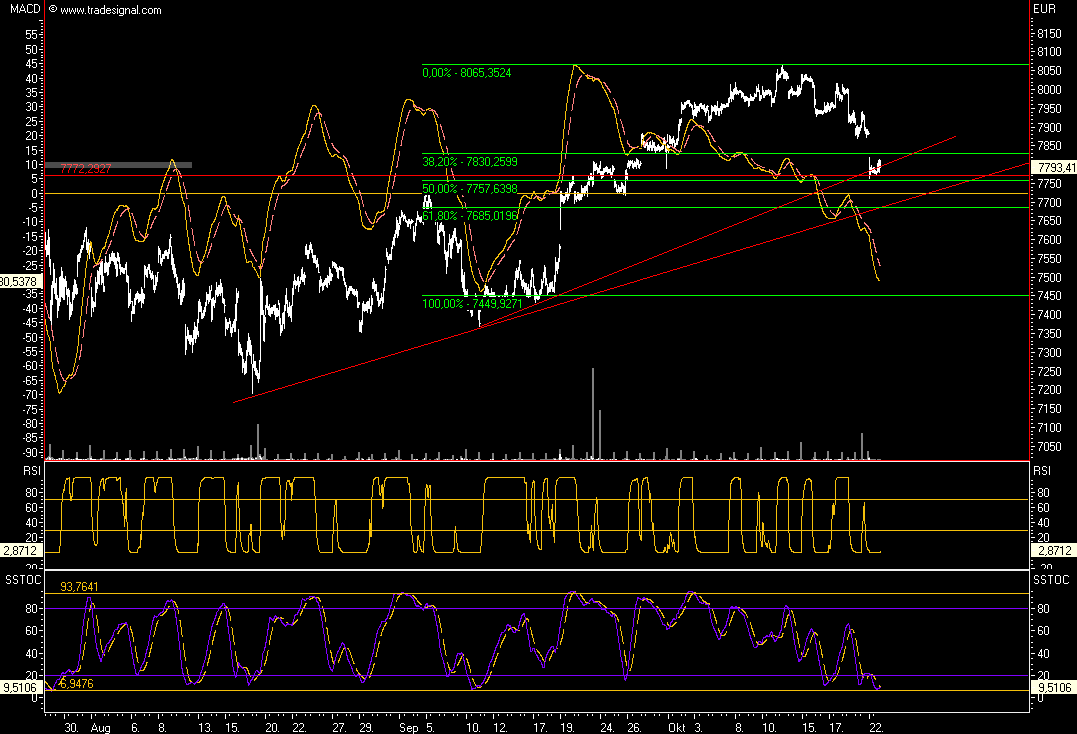Select the 0,00% - 8065,3524 Fibonacci label

(x=477, y=72)
